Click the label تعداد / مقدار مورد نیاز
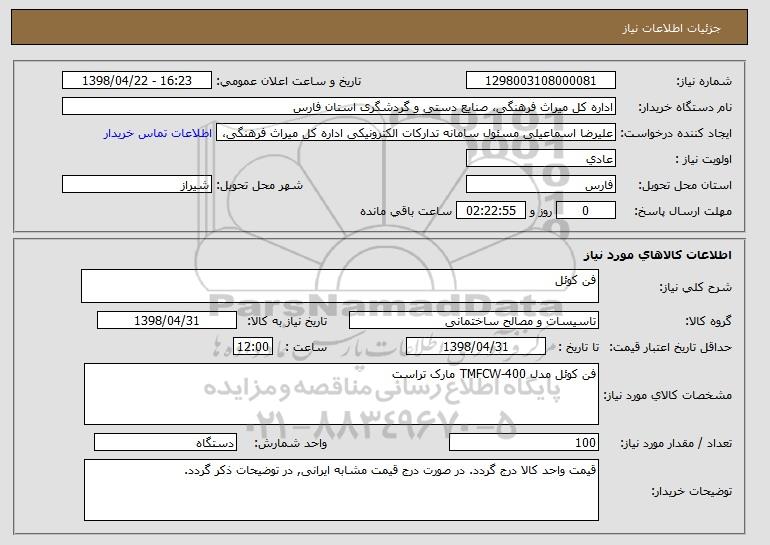Viewport: 770px width, 545px height. (x=676, y=443)
